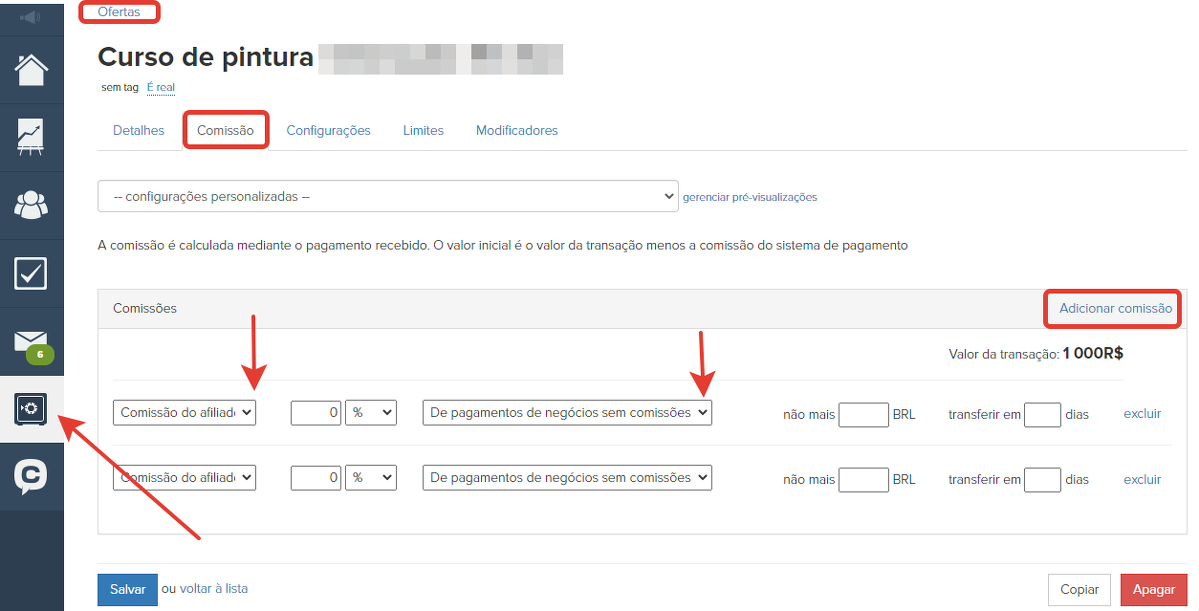Open first row percent unit dropdown
This screenshot has height=611, width=1199.
[370, 413]
